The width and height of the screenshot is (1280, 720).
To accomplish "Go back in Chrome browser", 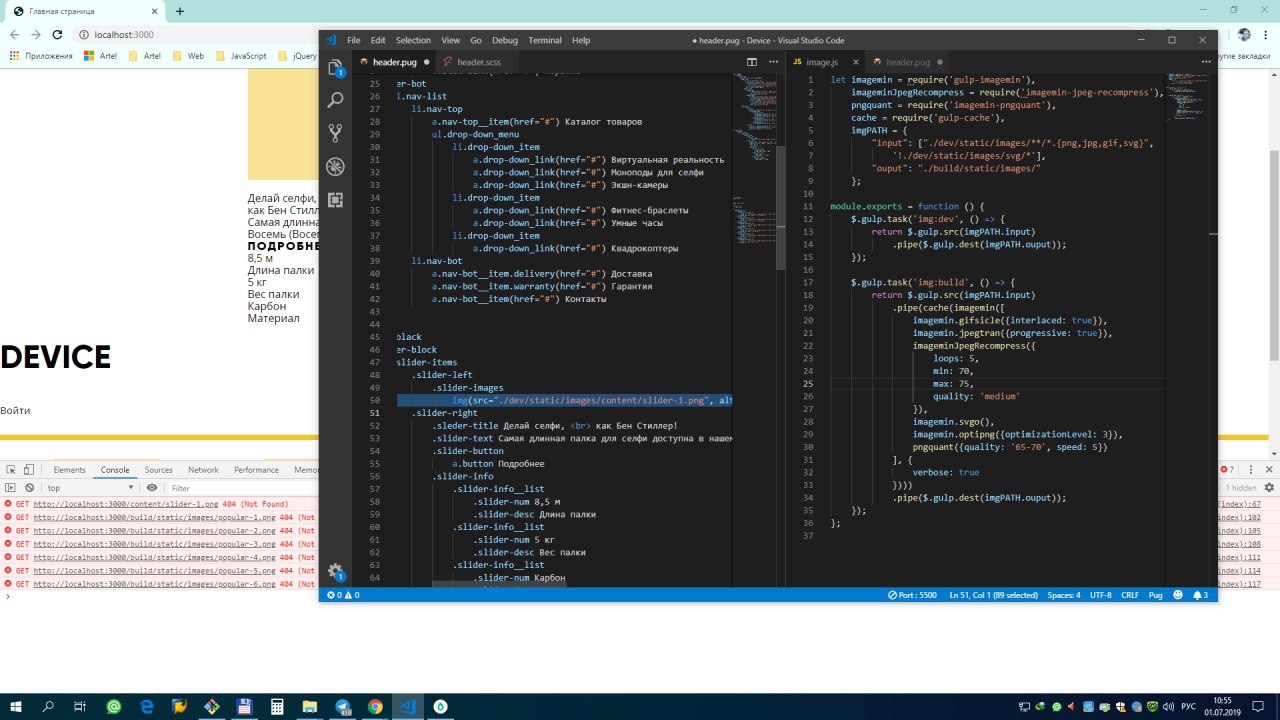I will pos(14,34).
